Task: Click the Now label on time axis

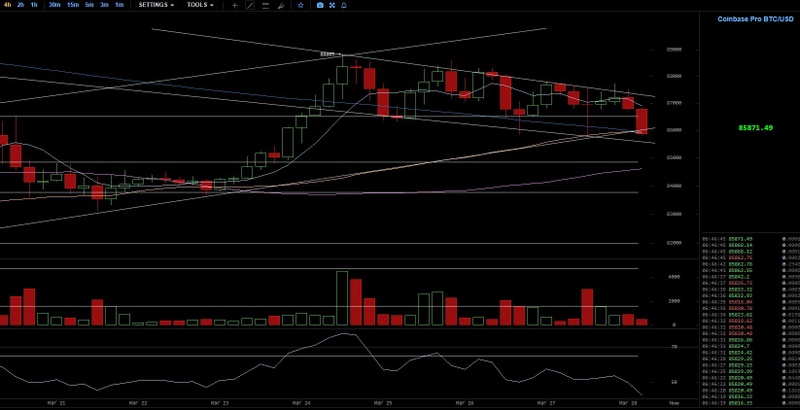Action: click(x=674, y=403)
